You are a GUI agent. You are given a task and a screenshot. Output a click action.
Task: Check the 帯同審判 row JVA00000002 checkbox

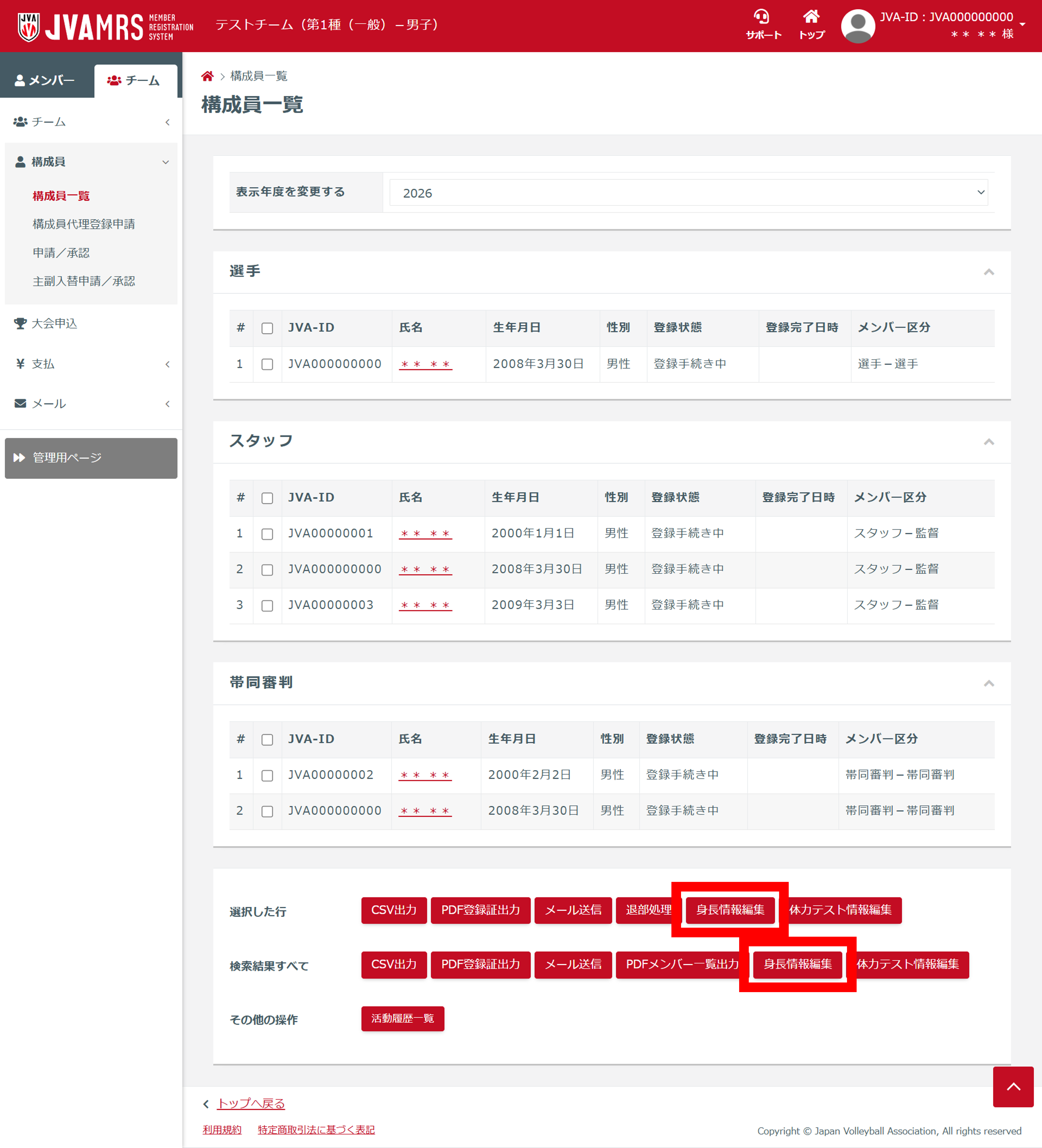point(267,776)
